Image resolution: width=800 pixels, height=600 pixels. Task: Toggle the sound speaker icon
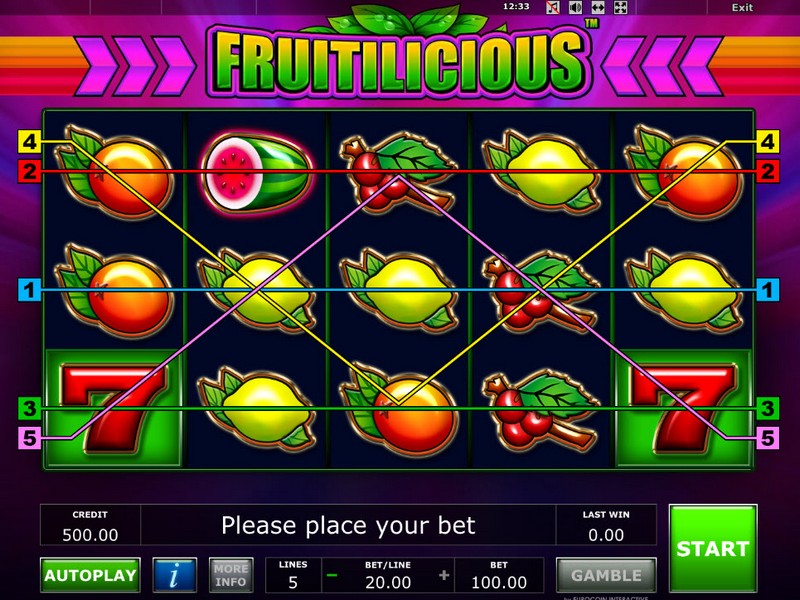tap(576, 7)
